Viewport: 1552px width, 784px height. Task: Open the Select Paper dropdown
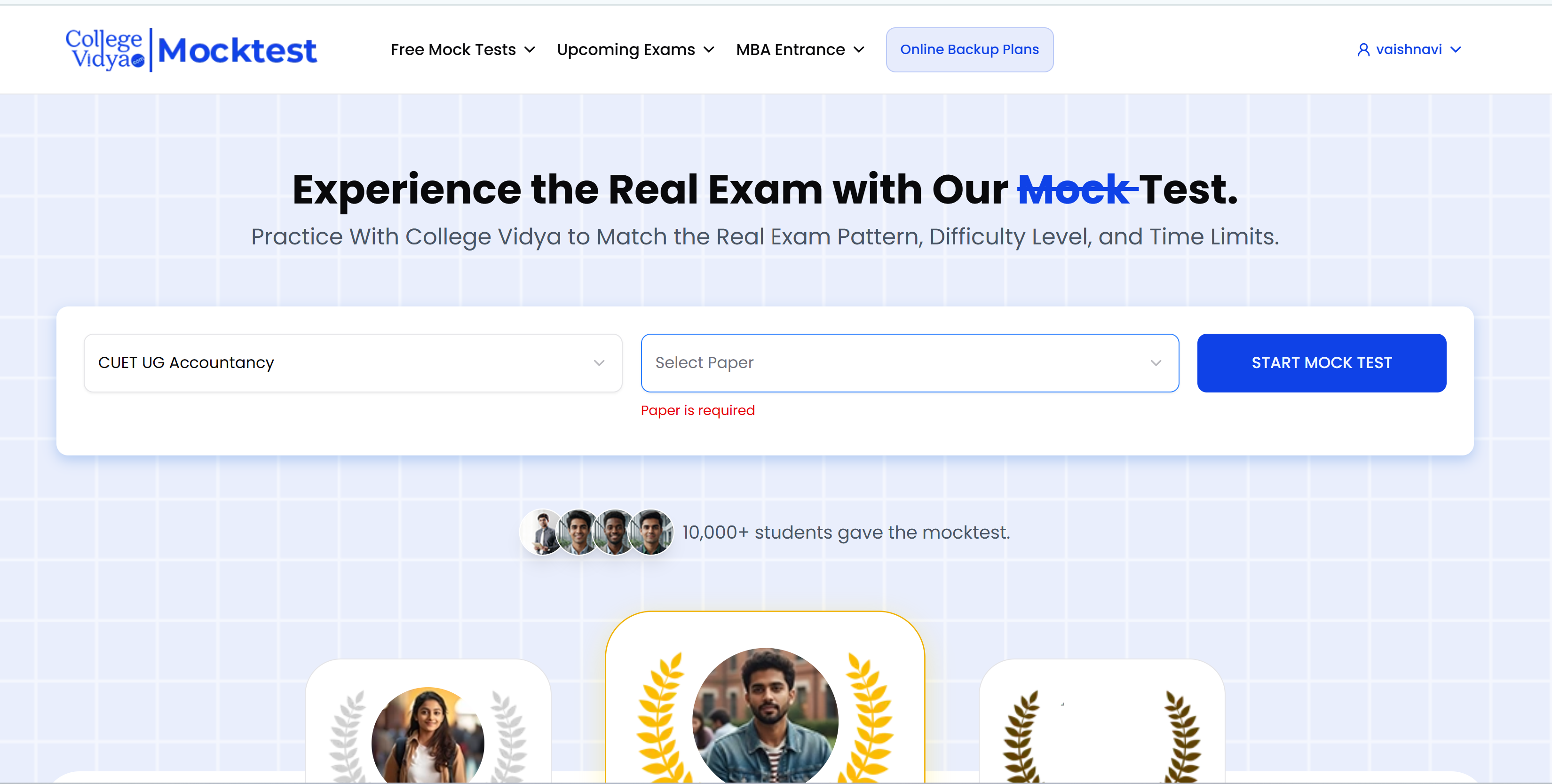tap(910, 363)
